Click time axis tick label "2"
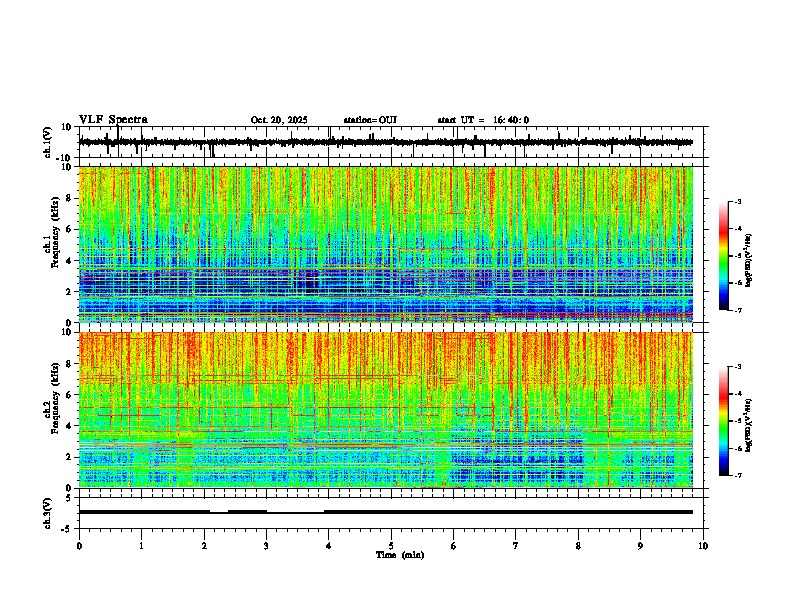This screenshot has width=792, height=612. (204, 546)
